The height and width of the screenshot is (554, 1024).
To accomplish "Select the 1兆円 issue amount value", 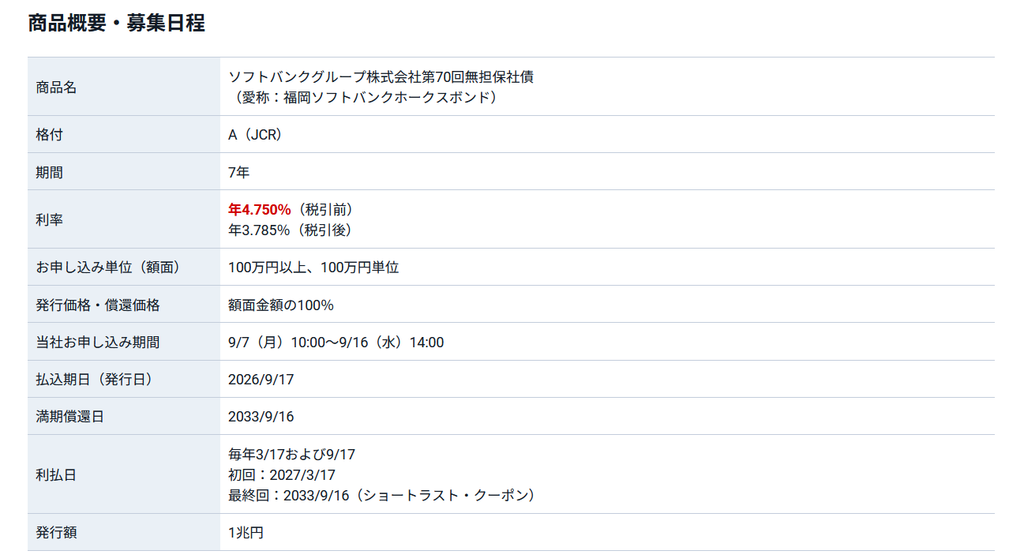I will coord(246,532).
